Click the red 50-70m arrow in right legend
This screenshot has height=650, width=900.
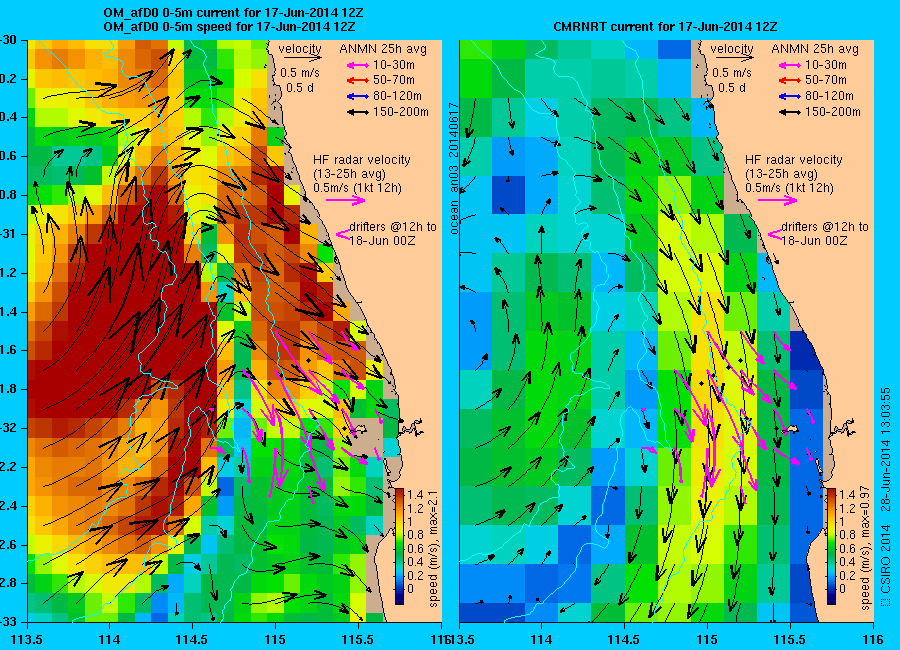(790, 80)
